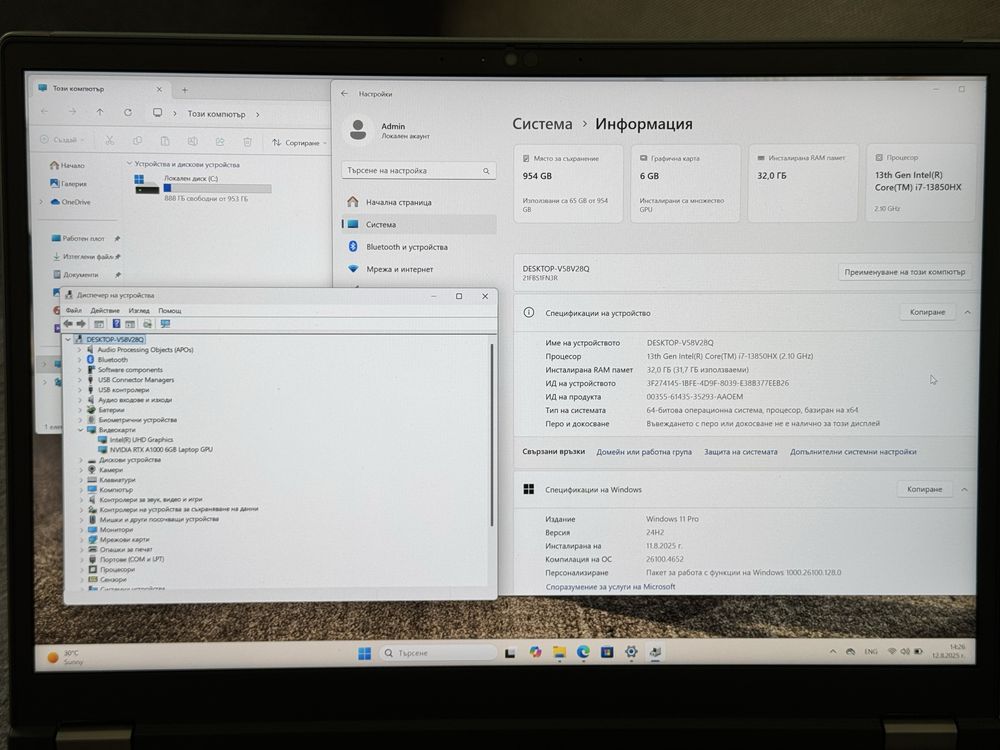Click Back arrow in Device Manager toolbar
1000x750 pixels.
pyautogui.click(x=68, y=324)
